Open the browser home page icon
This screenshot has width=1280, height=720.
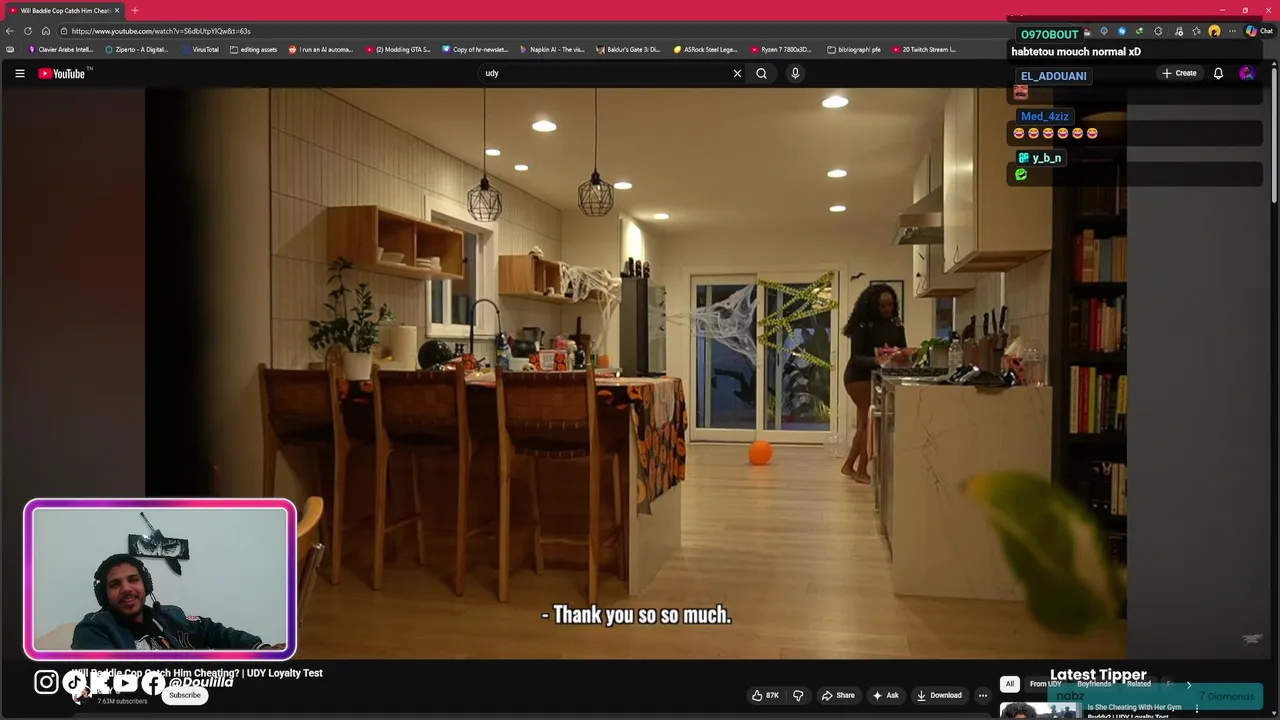(x=46, y=31)
